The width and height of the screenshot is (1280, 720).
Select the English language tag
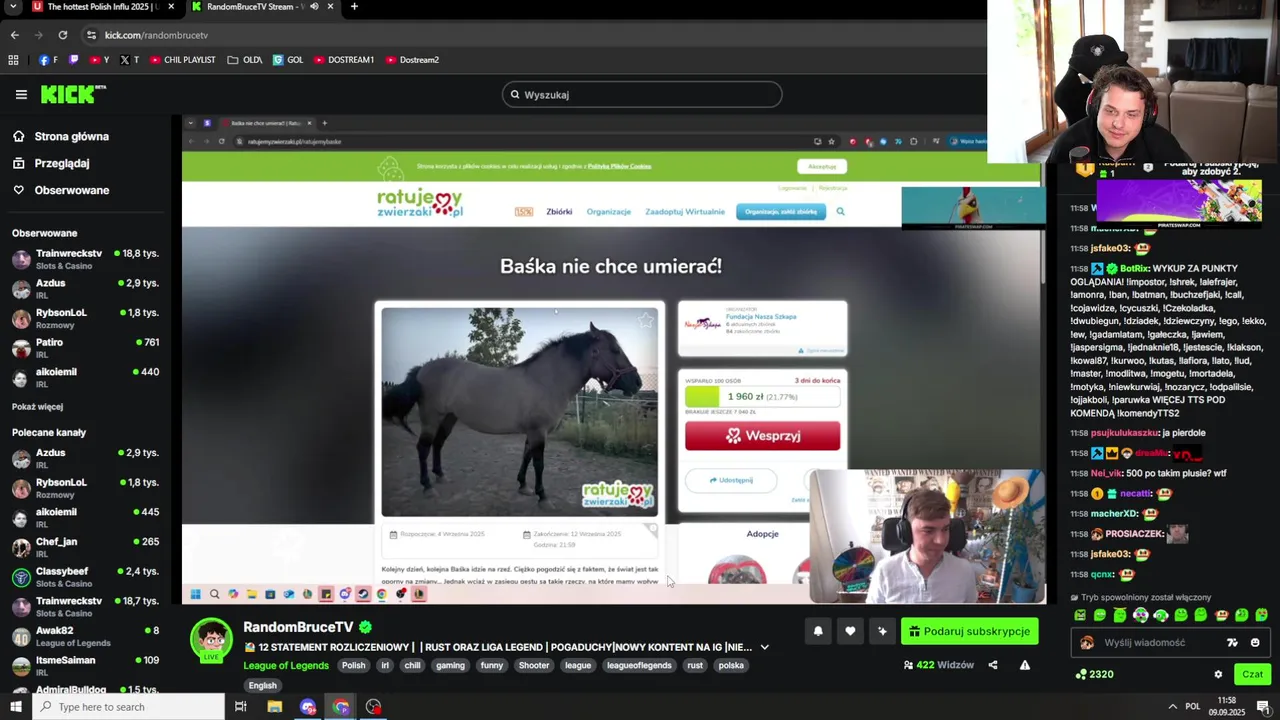(263, 686)
